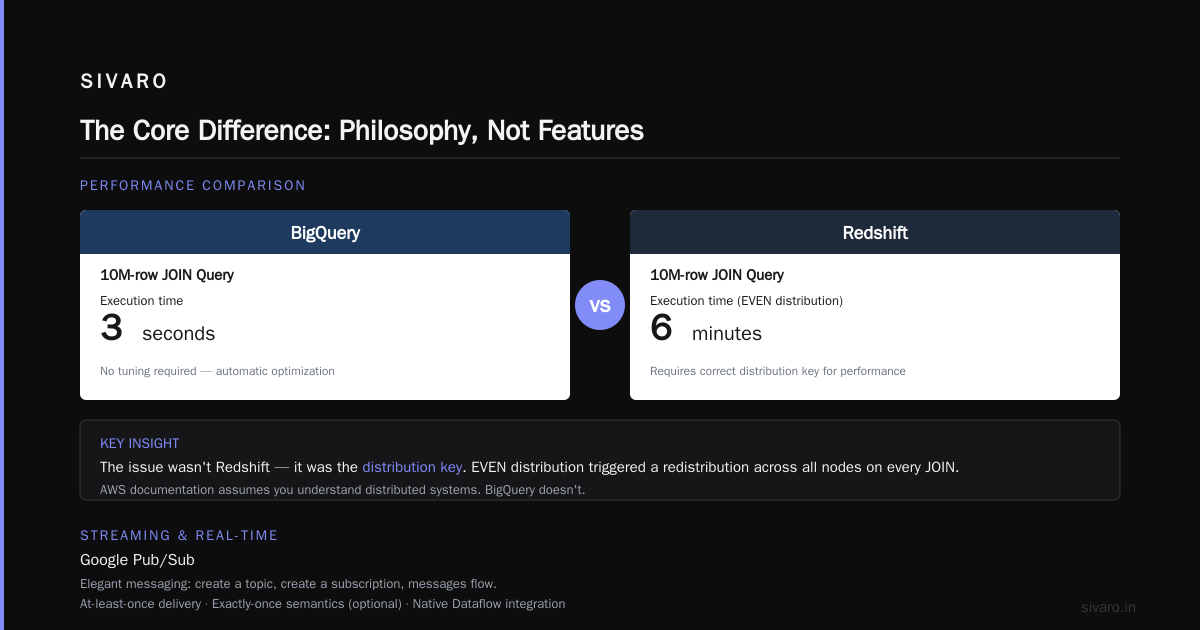Select the BigQuery card header
Viewport: 1200px width, 630px height.
coord(325,232)
